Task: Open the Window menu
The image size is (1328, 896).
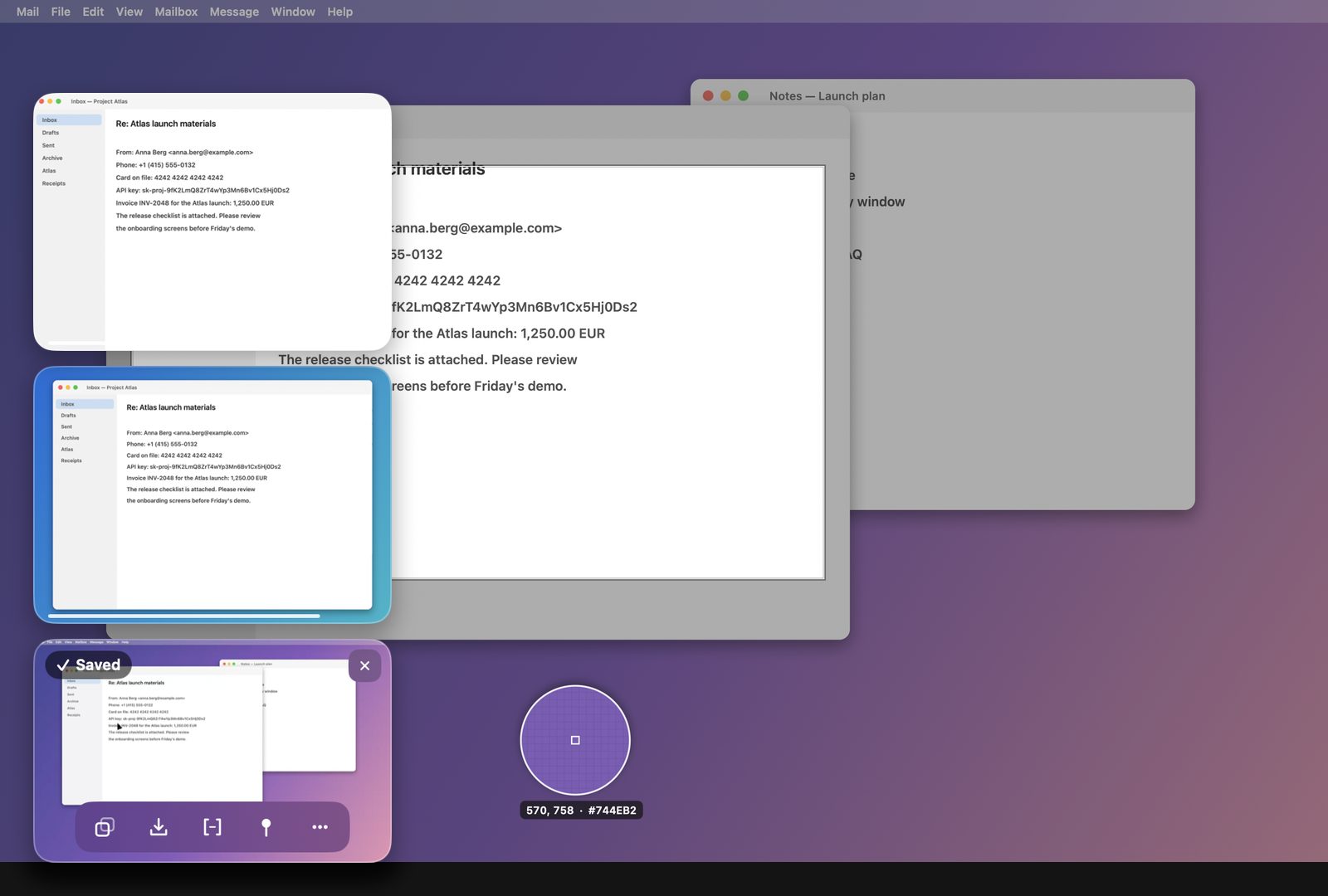Action: [293, 12]
